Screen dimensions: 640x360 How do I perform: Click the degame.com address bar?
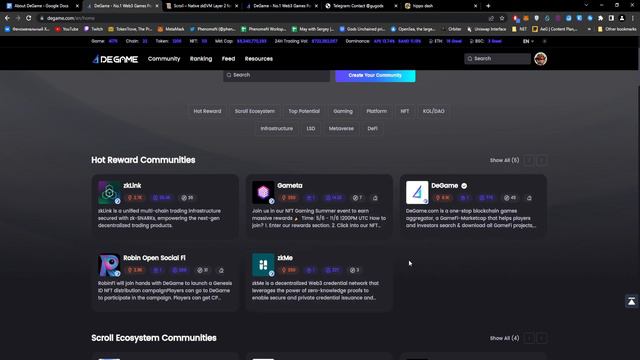pyautogui.click(x=261, y=18)
